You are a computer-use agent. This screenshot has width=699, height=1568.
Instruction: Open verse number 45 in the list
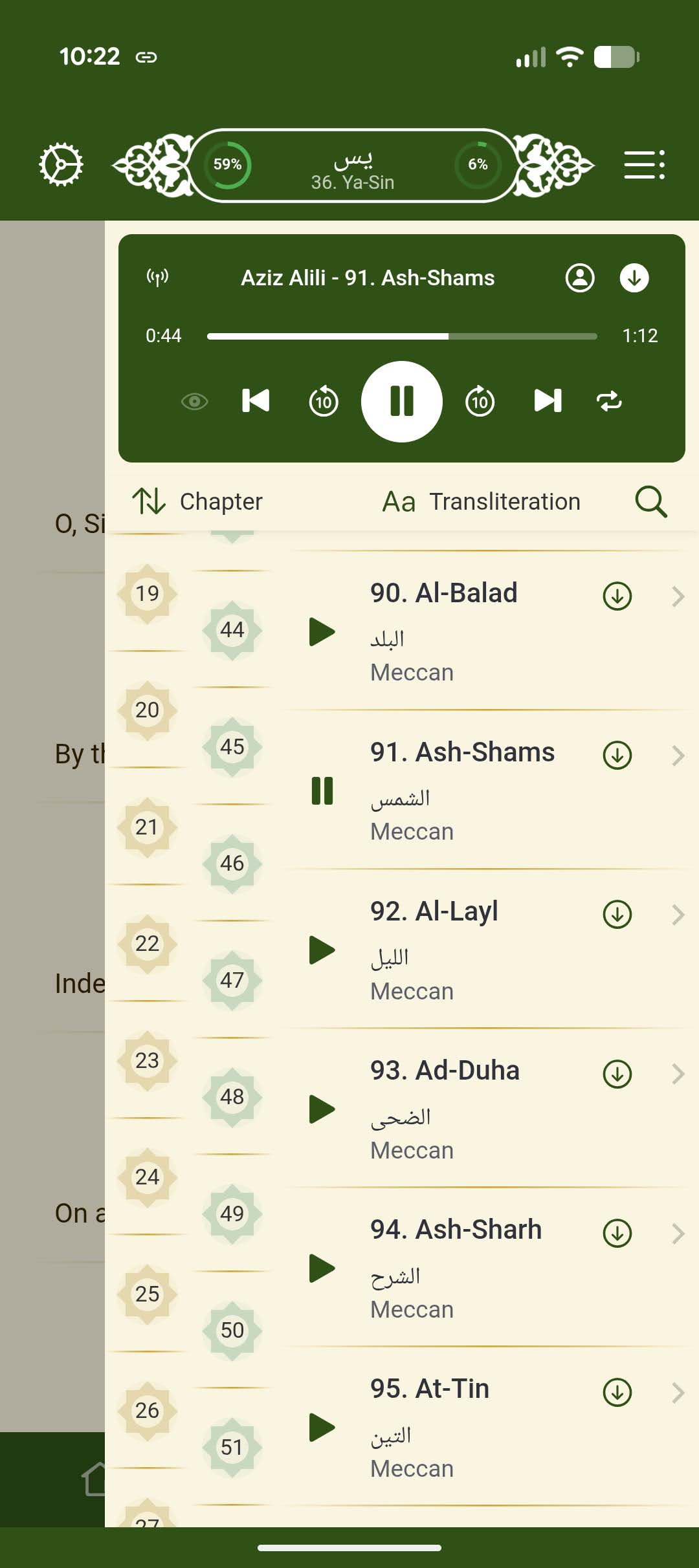coord(232,746)
